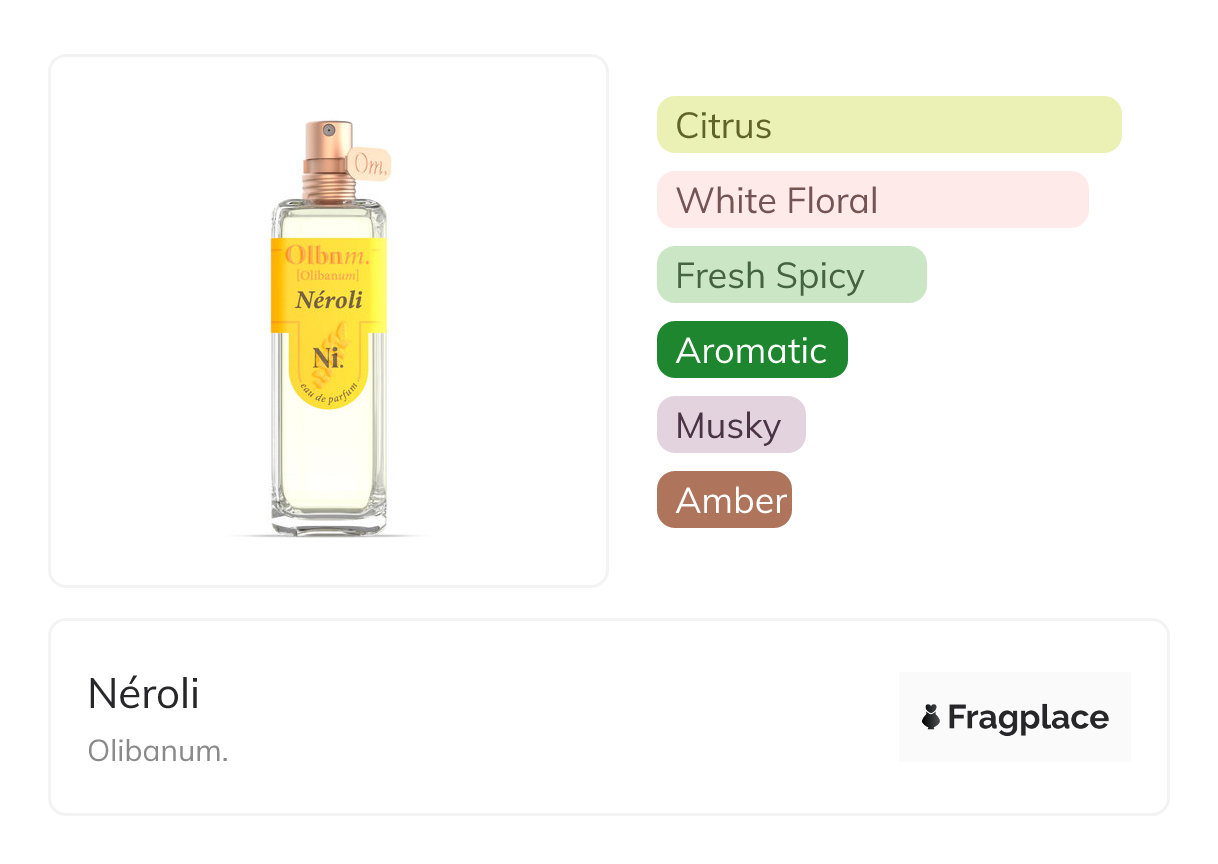1218x864 pixels.
Task: Click the Olbnm. logo on yellow label
Action: pyautogui.click(x=327, y=254)
